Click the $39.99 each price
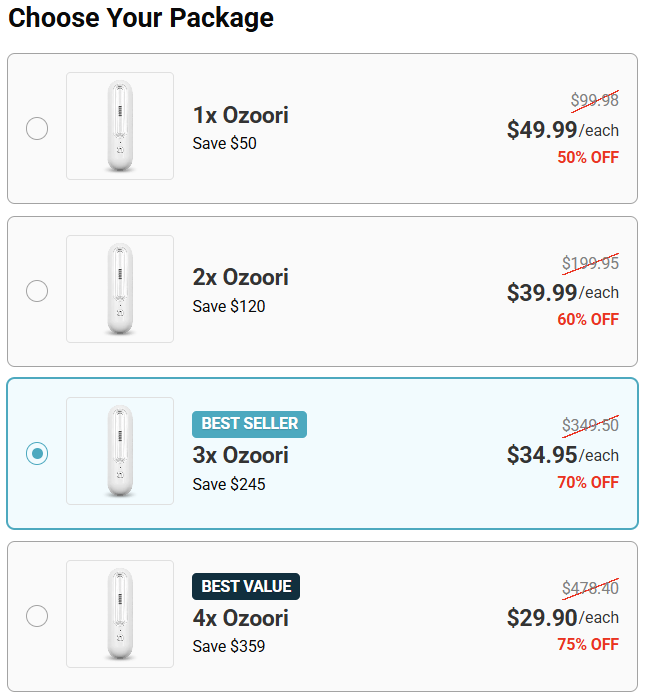The width and height of the screenshot is (651, 698). (x=562, y=292)
